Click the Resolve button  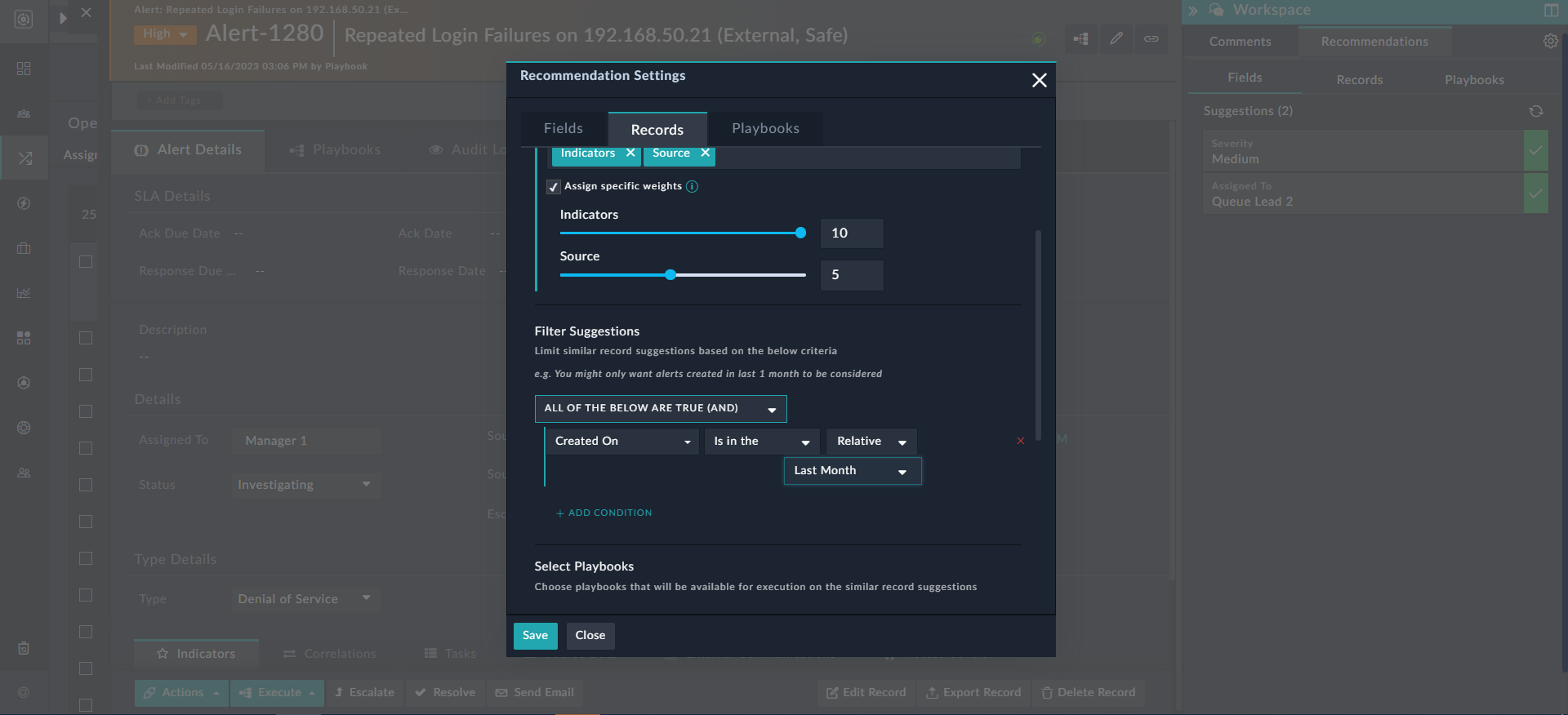pyautogui.click(x=445, y=693)
